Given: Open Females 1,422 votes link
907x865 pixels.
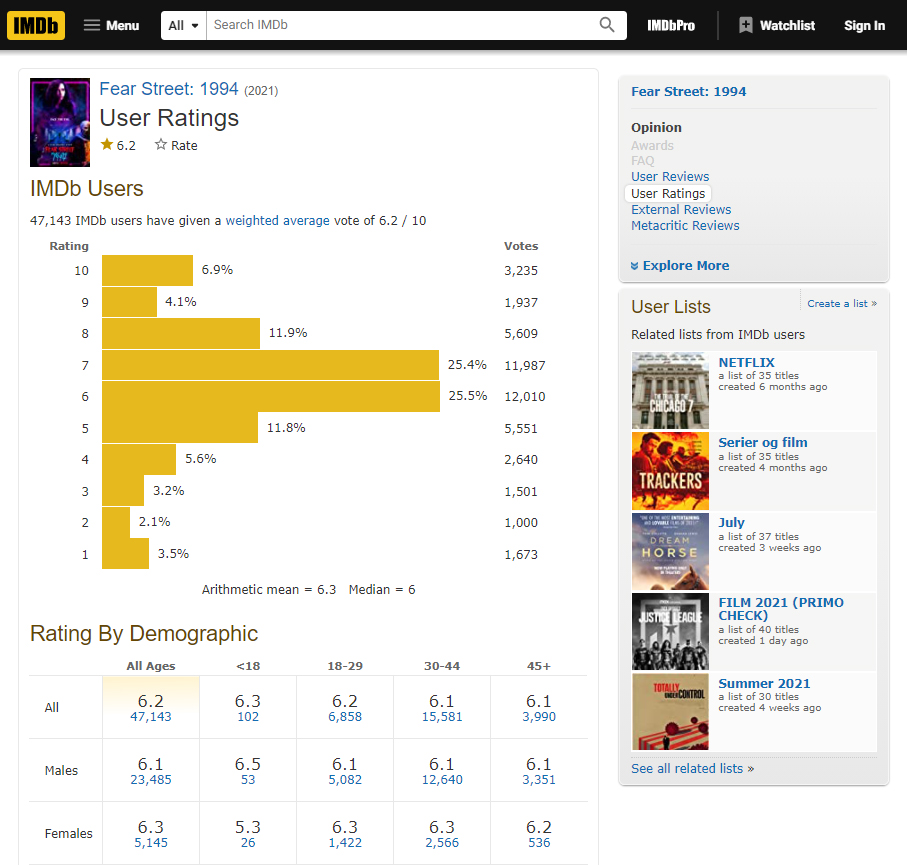Looking at the screenshot, I should tap(345, 843).
